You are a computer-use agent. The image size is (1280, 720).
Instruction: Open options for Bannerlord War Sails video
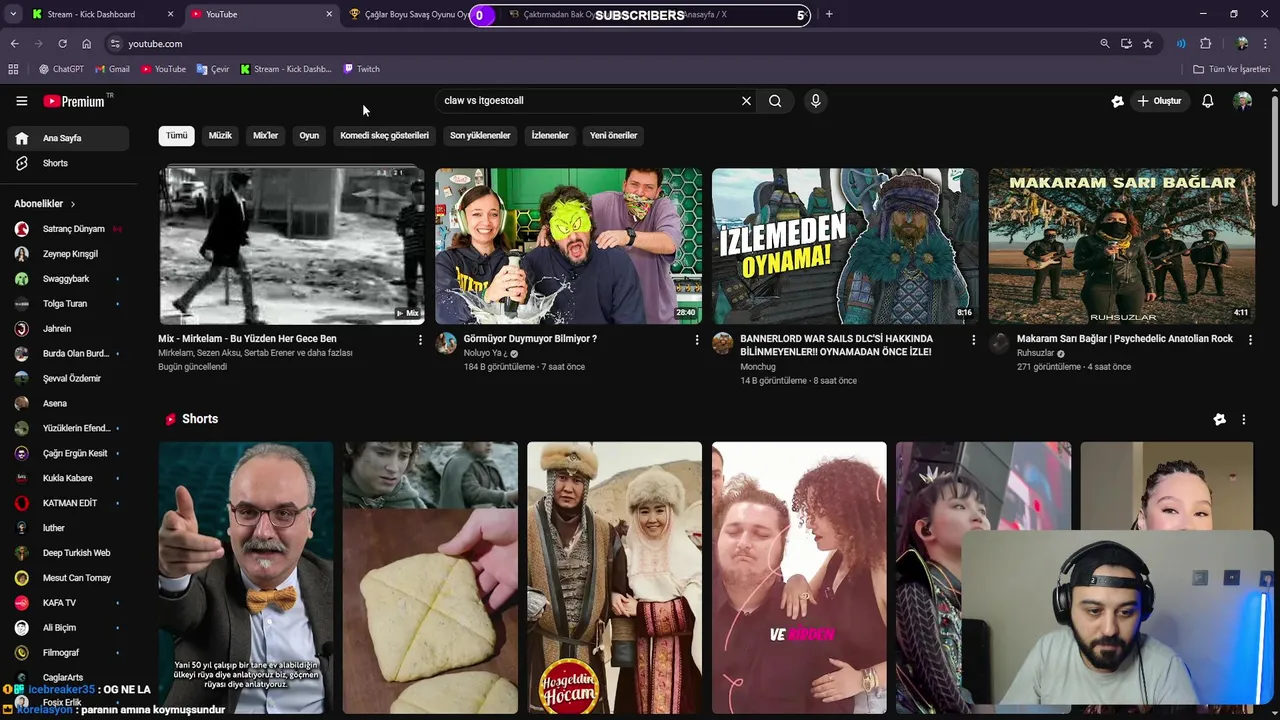[x=973, y=340]
